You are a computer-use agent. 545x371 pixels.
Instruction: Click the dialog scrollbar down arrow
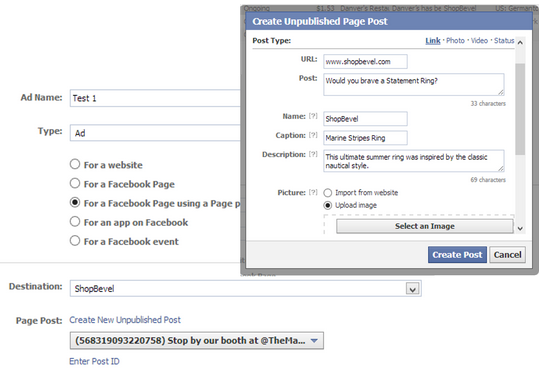(520, 228)
